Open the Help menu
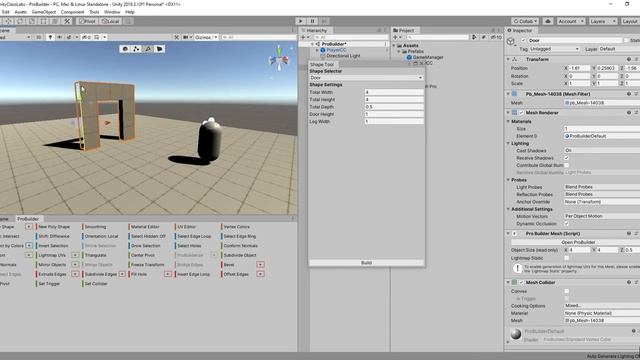 click(x=130, y=12)
